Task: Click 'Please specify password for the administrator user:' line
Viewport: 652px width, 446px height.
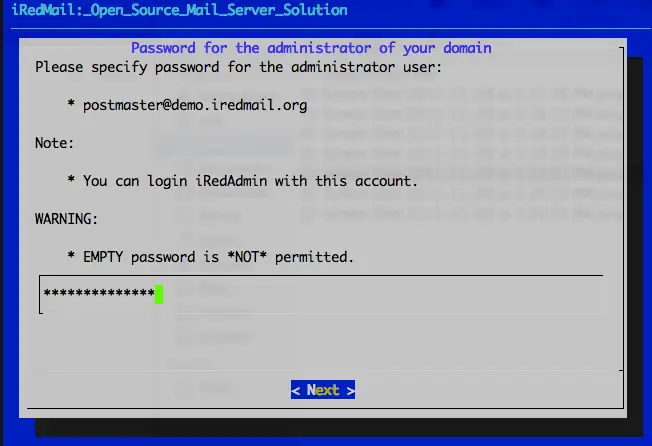Action: pyautogui.click(x=239, y=67)
